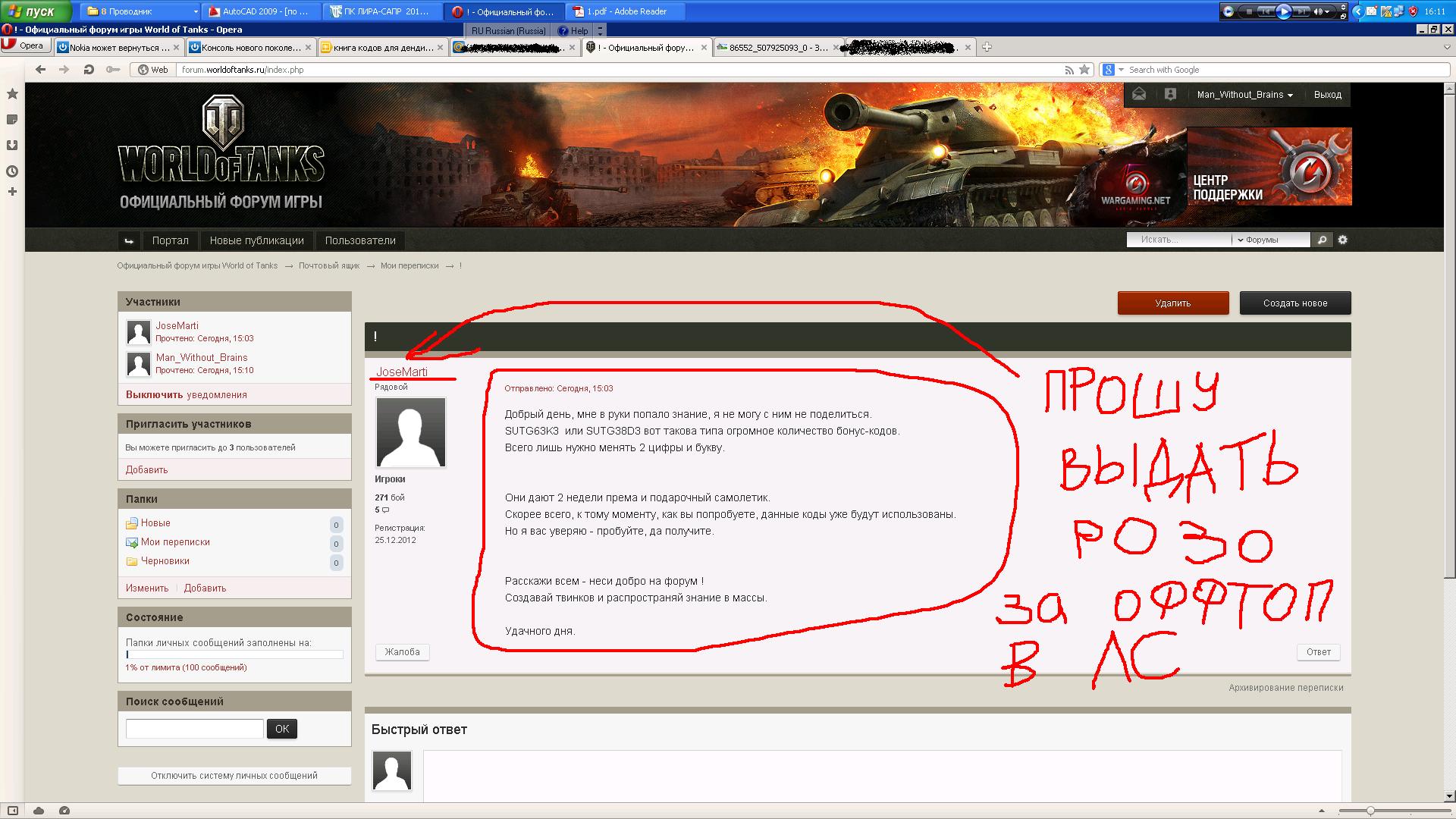
Task: Click the forum home arrow icon
Action: point(129,240)
